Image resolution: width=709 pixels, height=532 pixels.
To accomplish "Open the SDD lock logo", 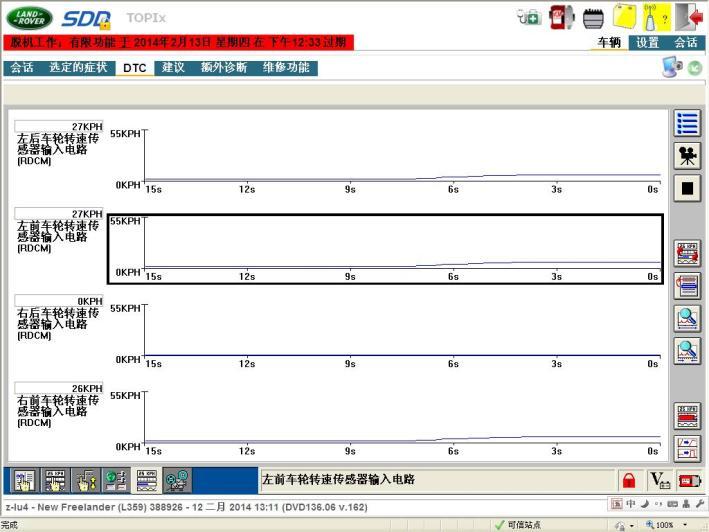I will tap(86, 19).
